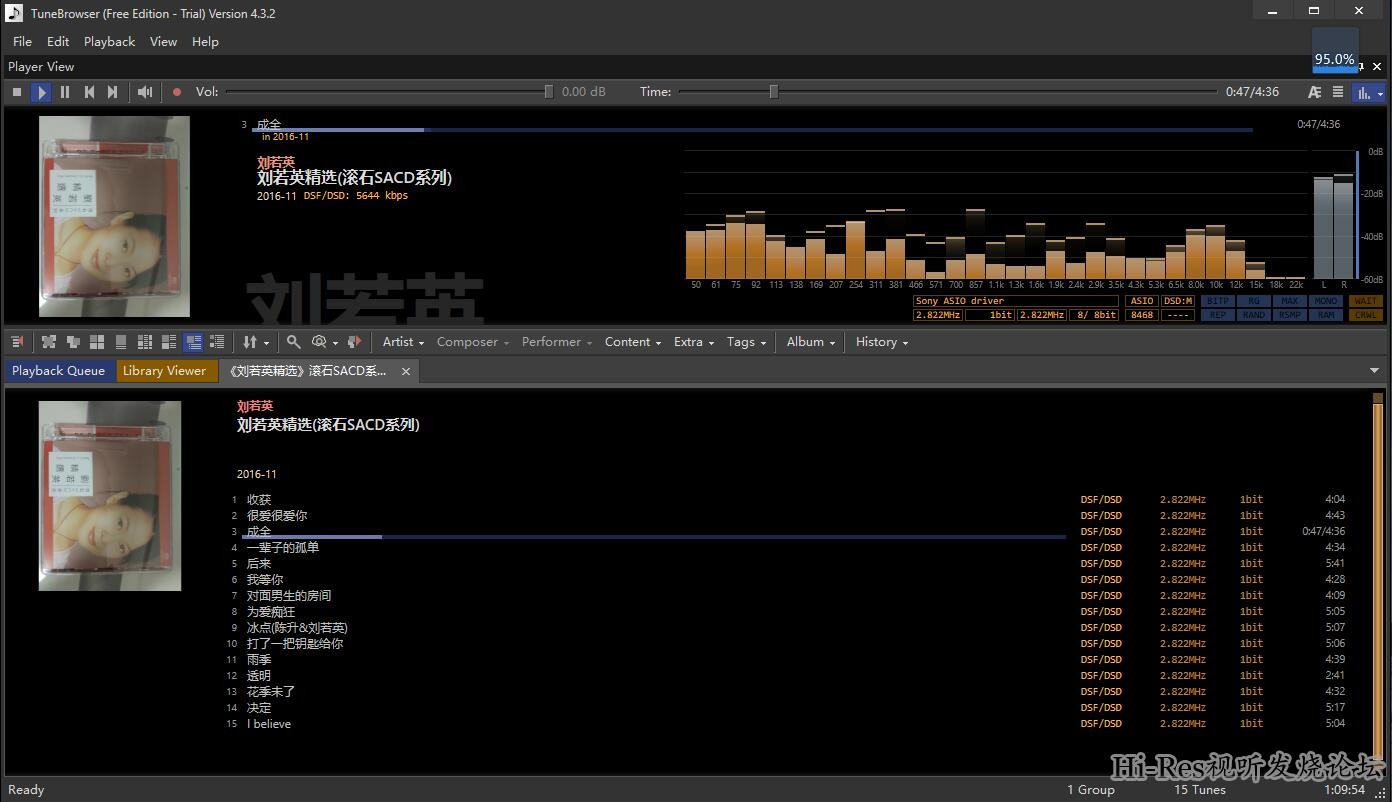Select the indented list view icon

pyautogui.click(x=217, y=342)
